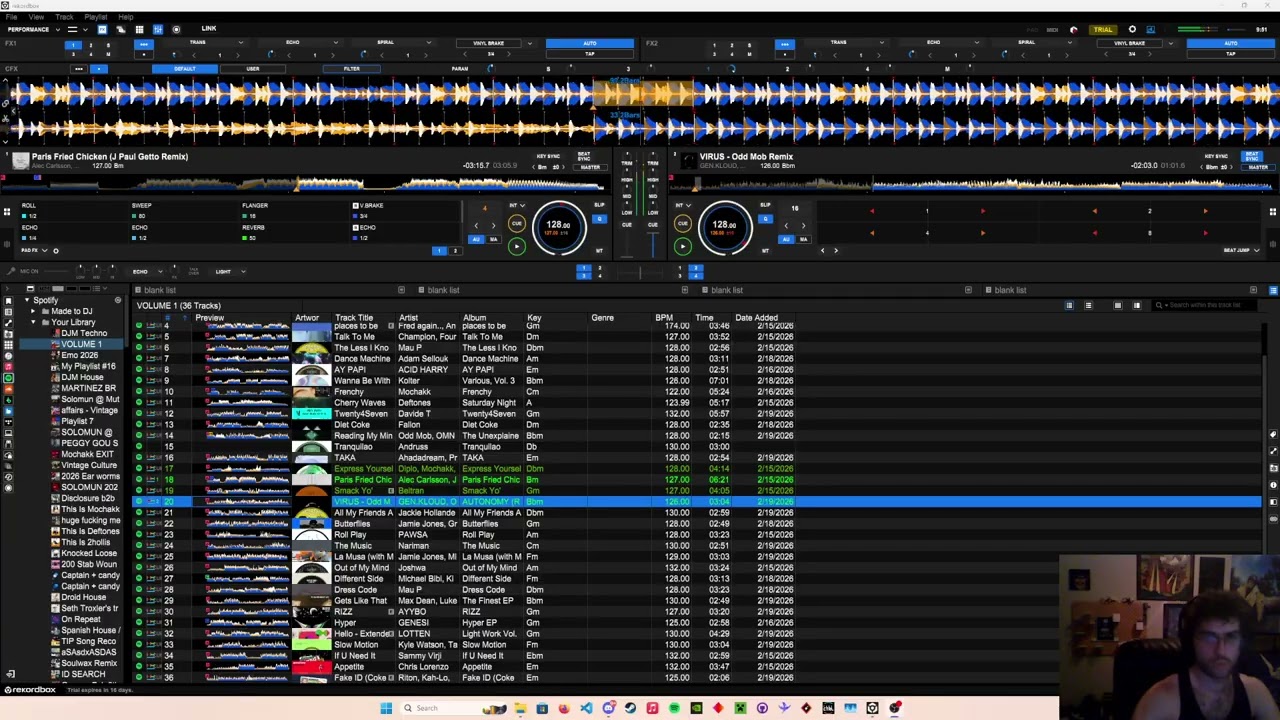Toggle the FX panel icon
1280x720 pixels.
pos(102,29)
